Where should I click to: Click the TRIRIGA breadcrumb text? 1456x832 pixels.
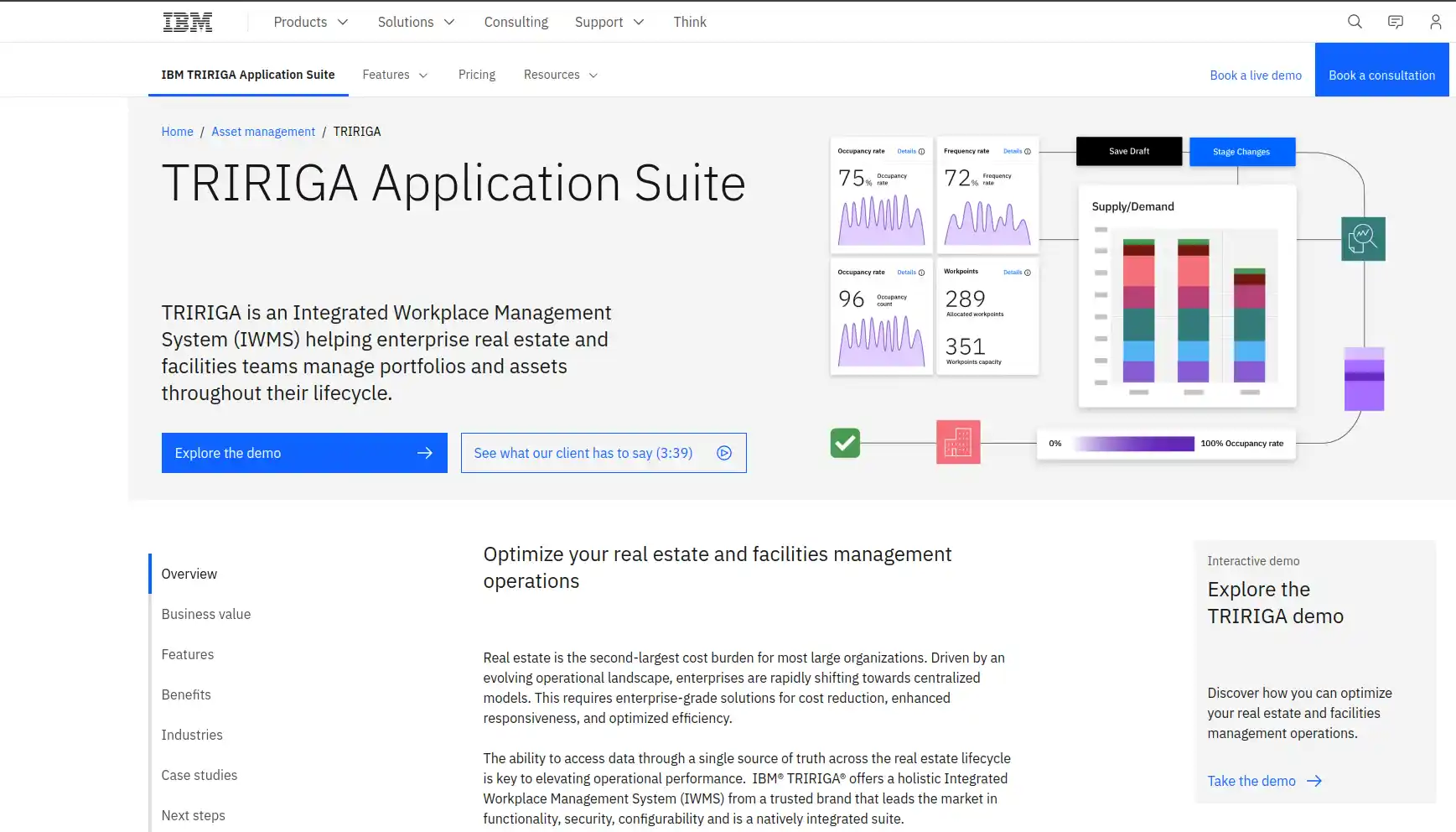tap(357, 132)
